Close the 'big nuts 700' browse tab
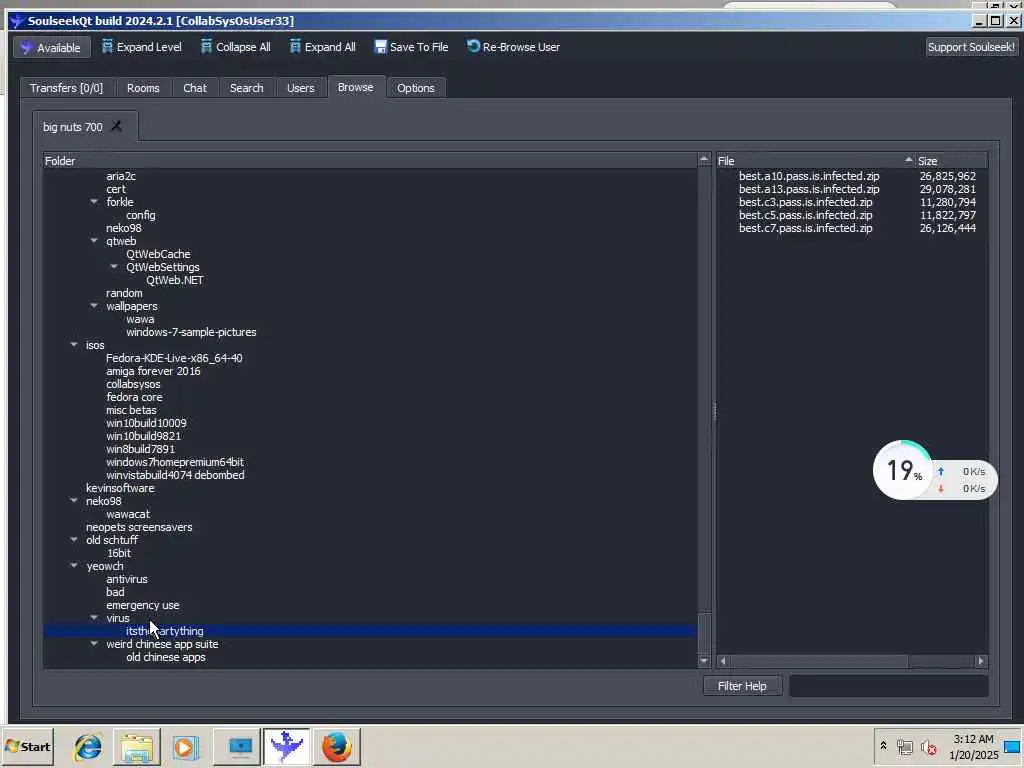 click(x=116, y=126)
